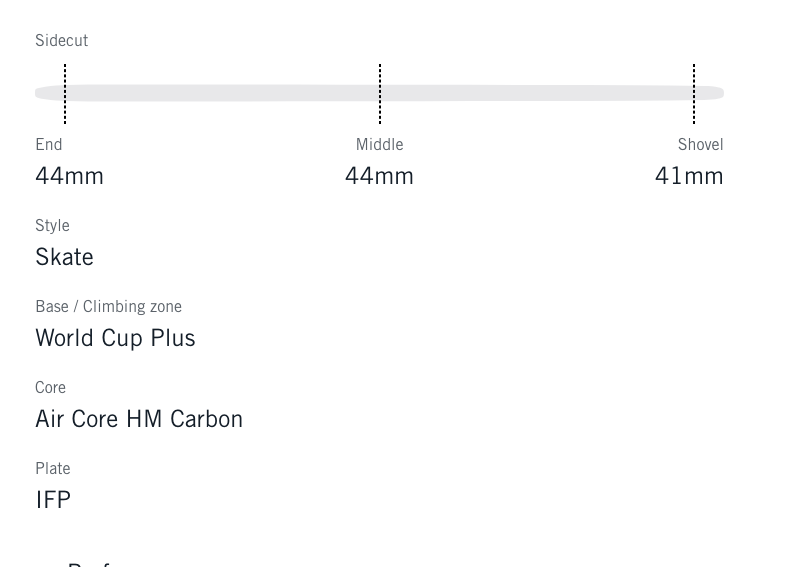
Task: Click the Core label
Action: tap(50, 388)
